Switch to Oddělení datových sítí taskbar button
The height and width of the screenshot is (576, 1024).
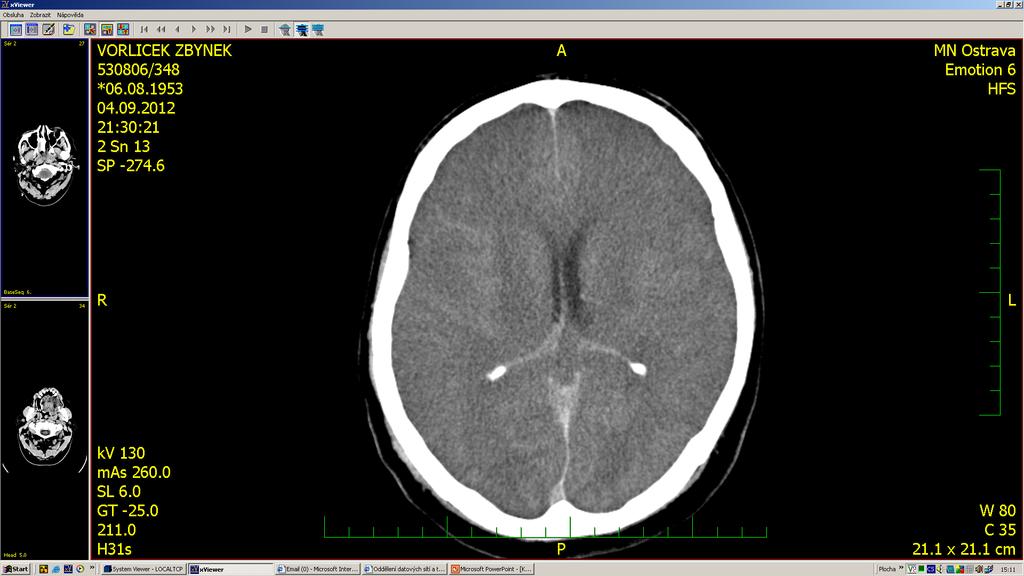coord(404,569)
